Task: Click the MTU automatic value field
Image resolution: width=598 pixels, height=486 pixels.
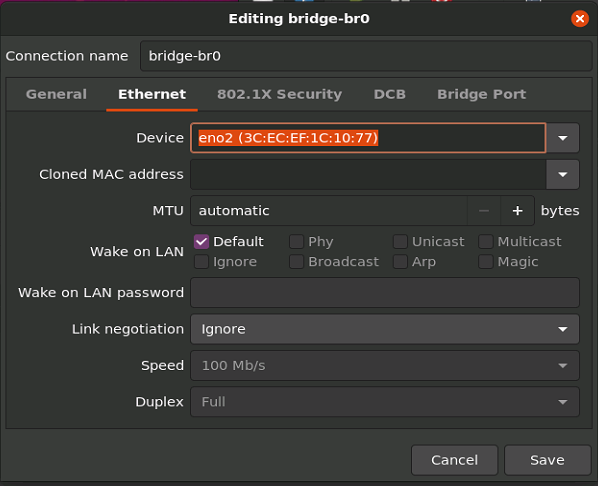Action: 329,211
